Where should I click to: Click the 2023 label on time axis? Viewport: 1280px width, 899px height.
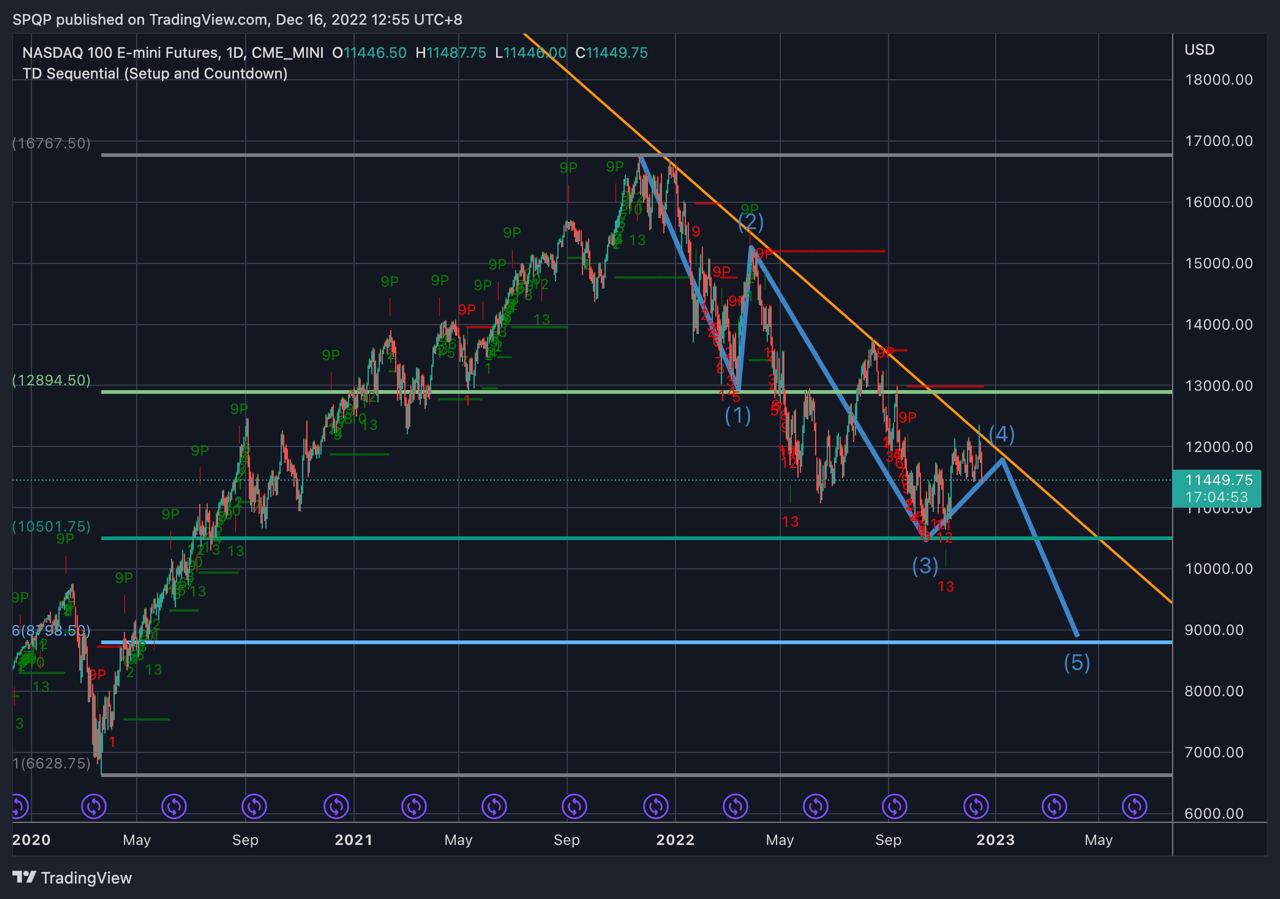coord(995,840)
